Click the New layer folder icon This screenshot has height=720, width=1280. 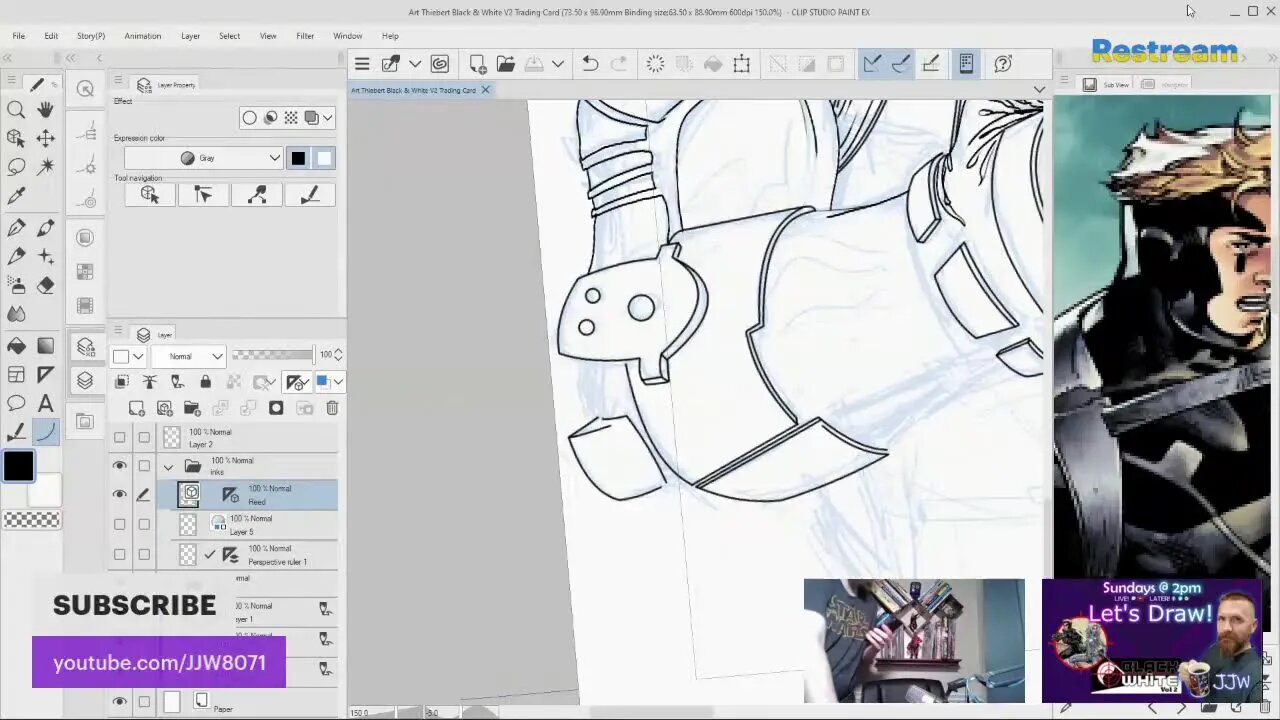192,408
